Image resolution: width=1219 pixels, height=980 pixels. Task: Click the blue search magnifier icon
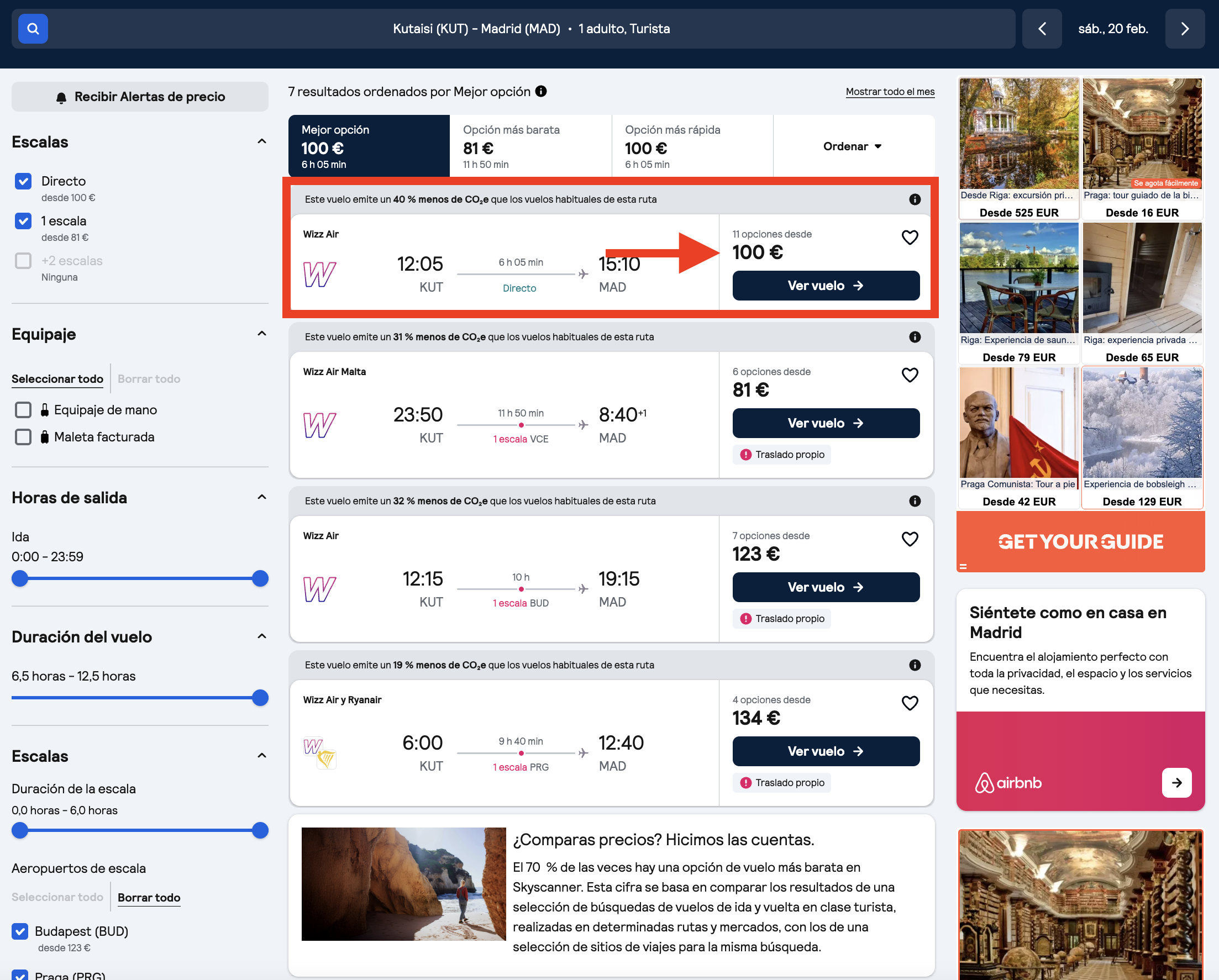[x=33, y=29]
